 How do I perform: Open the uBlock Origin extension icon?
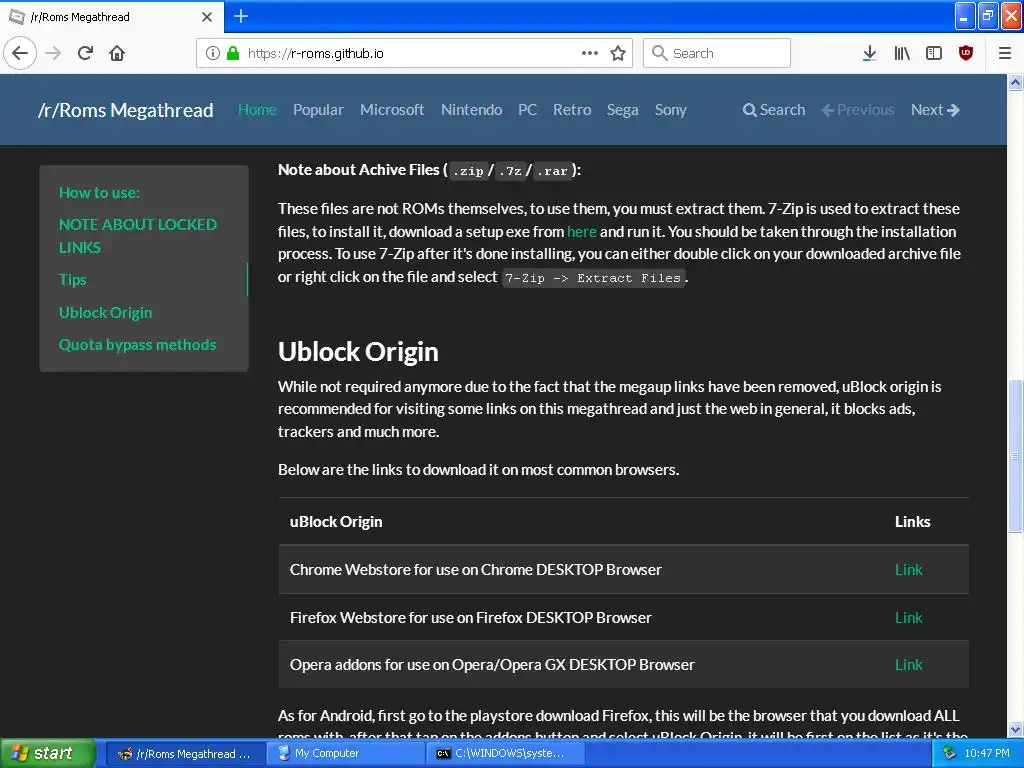(966, 53)
